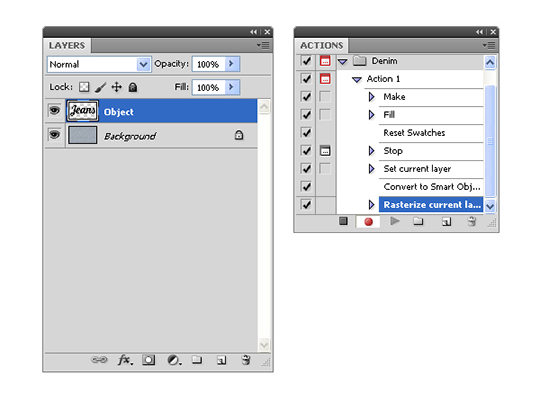Screen dimensions: 540x394
Task: Click the red Begin recording button
Action: 368,222
